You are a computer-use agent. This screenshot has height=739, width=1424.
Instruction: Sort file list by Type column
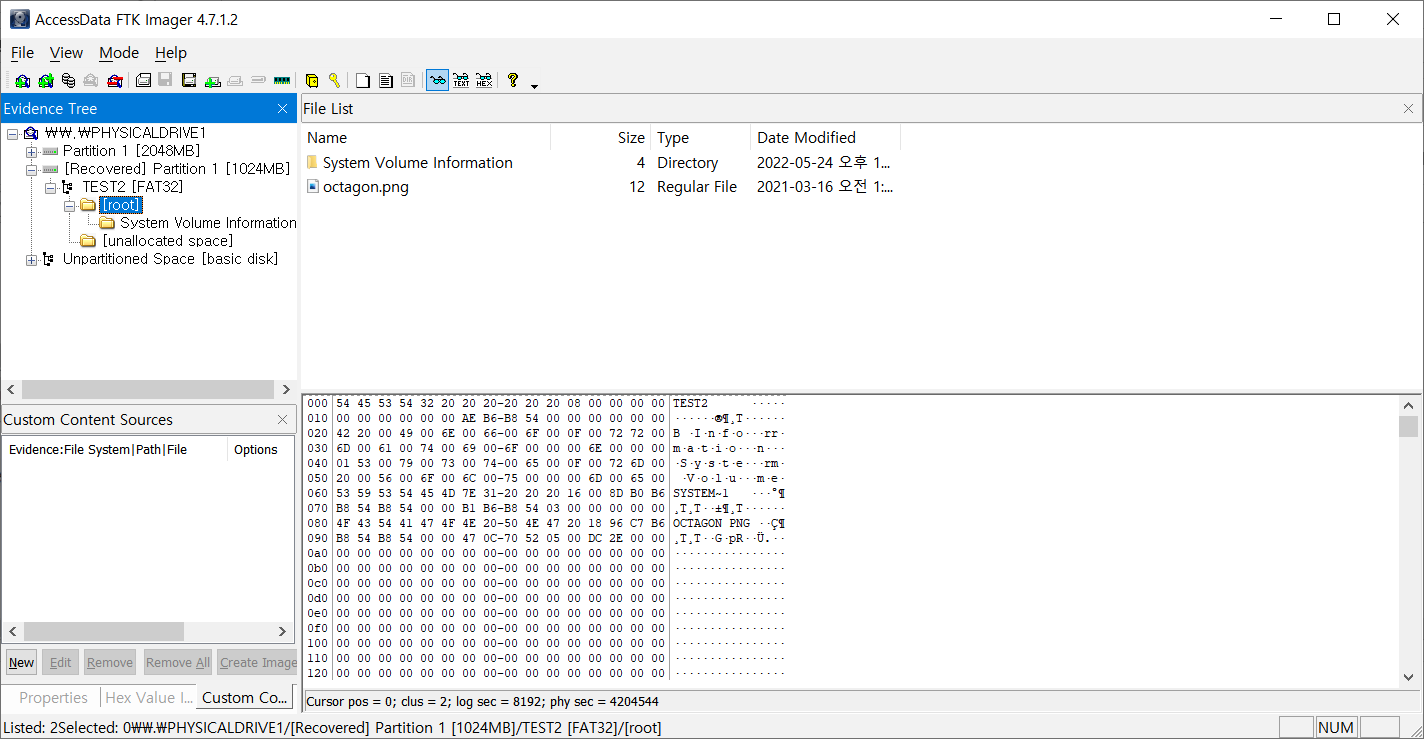(700, 138)
